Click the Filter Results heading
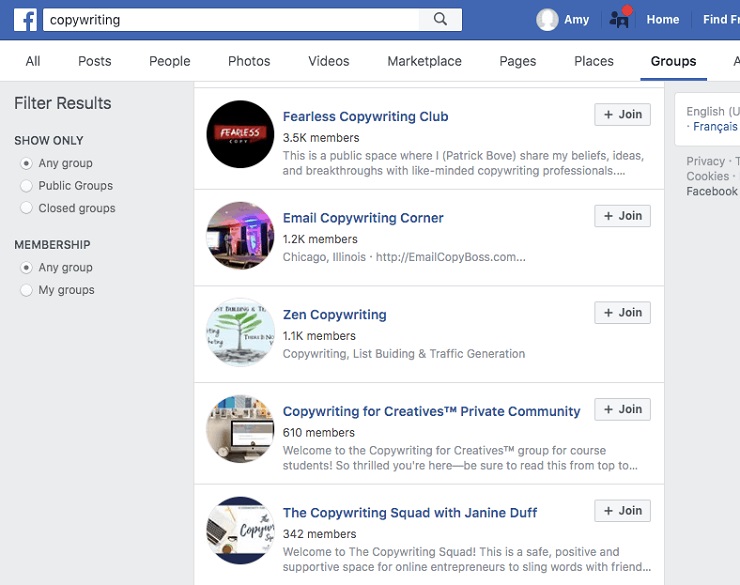 [63, 103]
